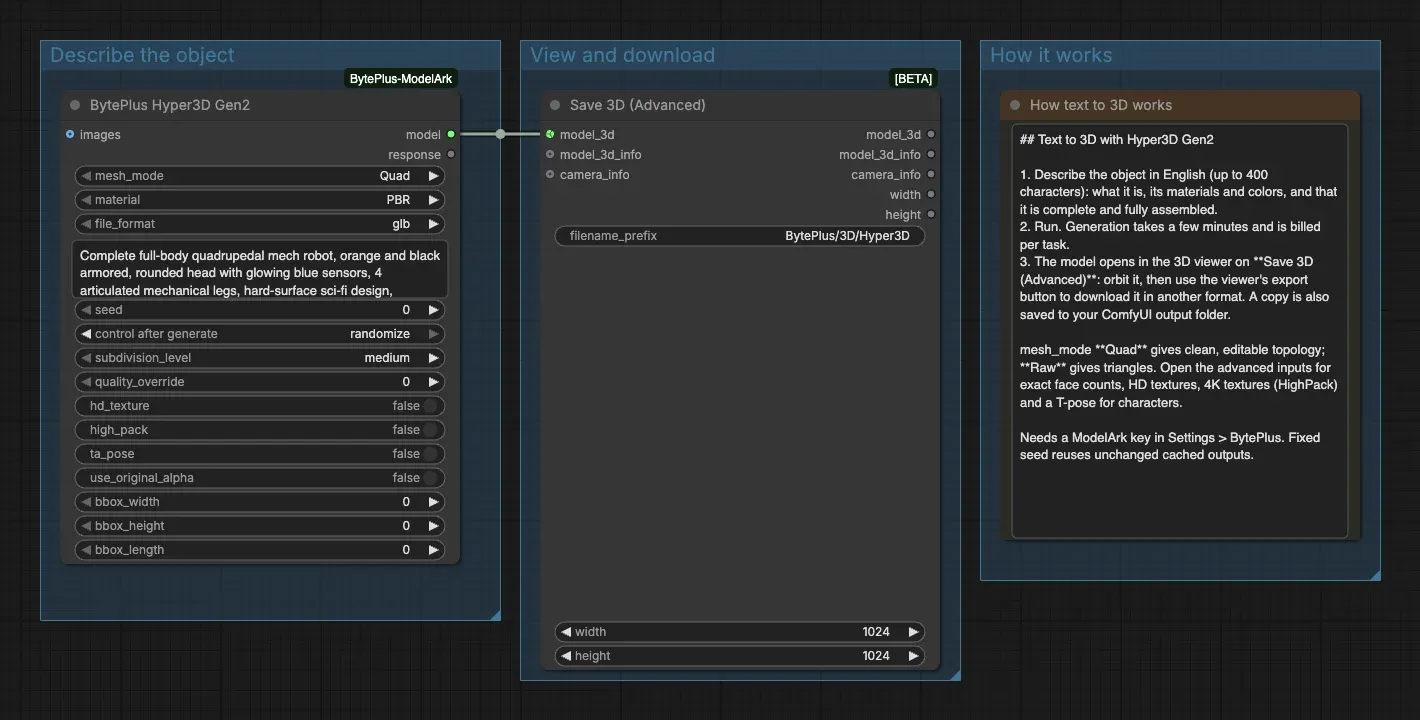Click the width output port

coord(931,194)
